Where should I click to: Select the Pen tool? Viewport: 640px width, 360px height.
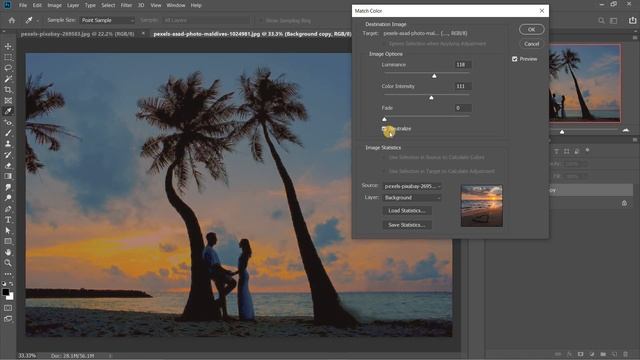tap(8, 209)
